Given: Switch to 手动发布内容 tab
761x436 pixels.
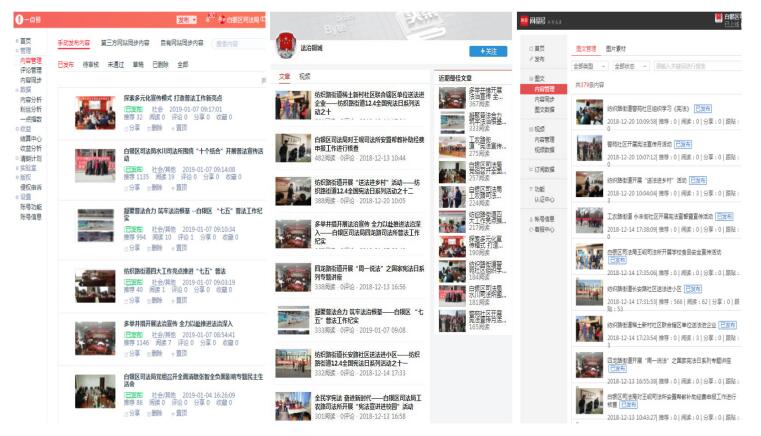Looking at the screenshot, I should (x=74, y=43).
